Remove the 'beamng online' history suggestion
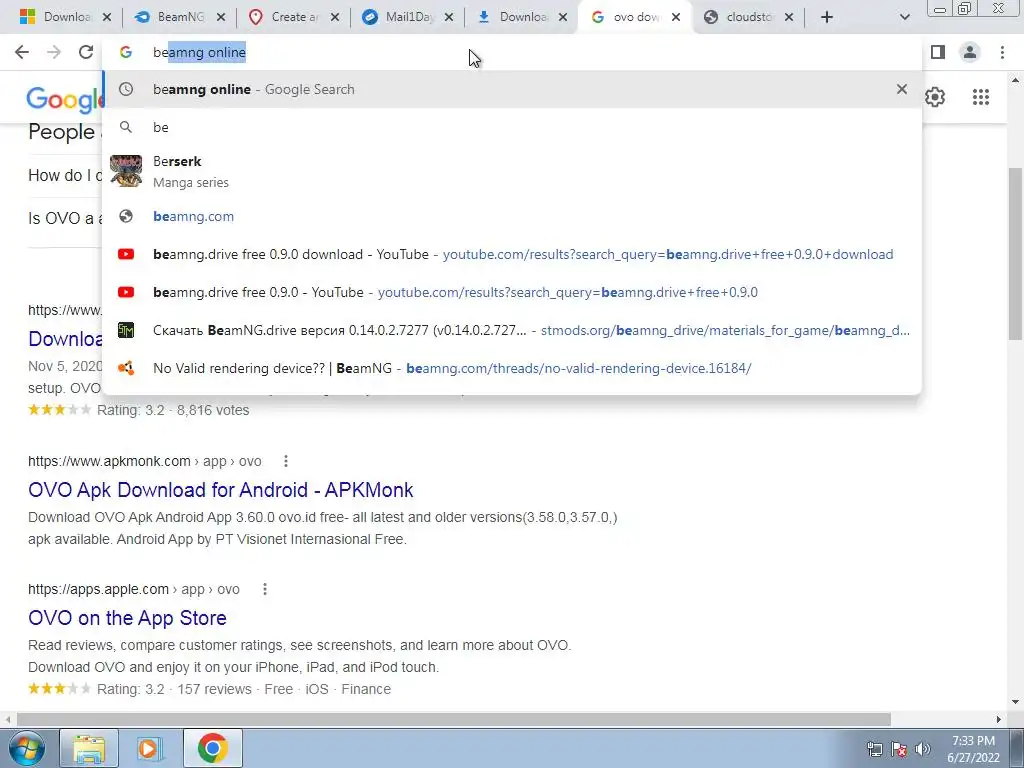This screenshot has width=1024, height=768. point(901,89)
